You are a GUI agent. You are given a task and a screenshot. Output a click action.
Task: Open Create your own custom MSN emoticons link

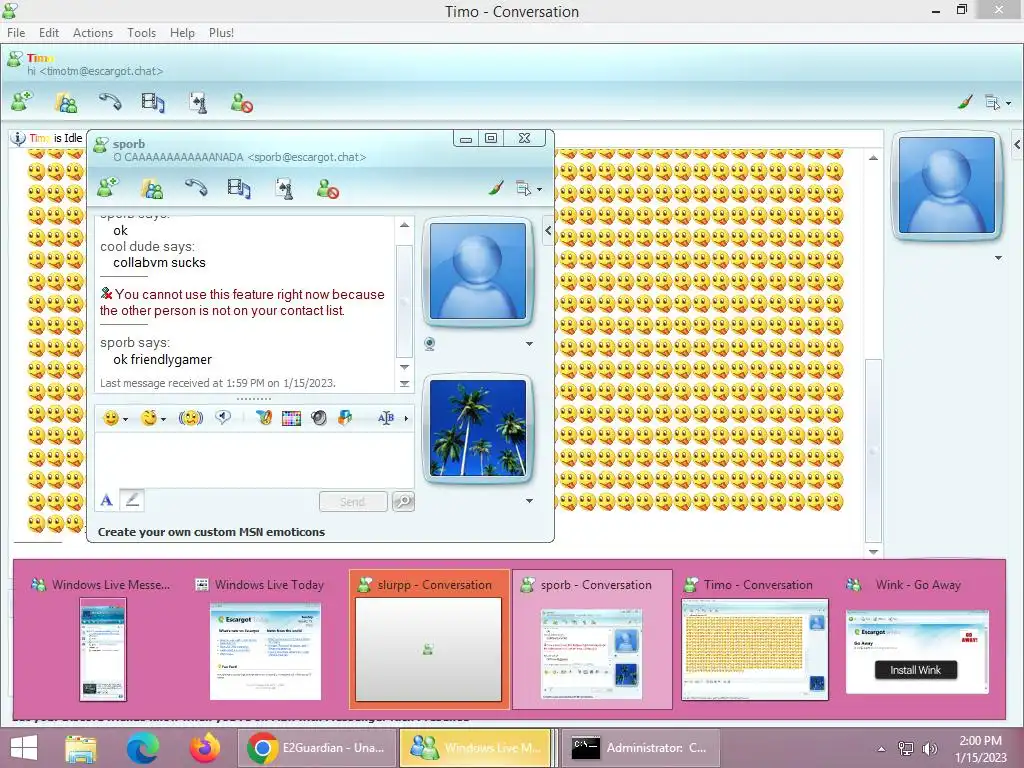[211, 532]
